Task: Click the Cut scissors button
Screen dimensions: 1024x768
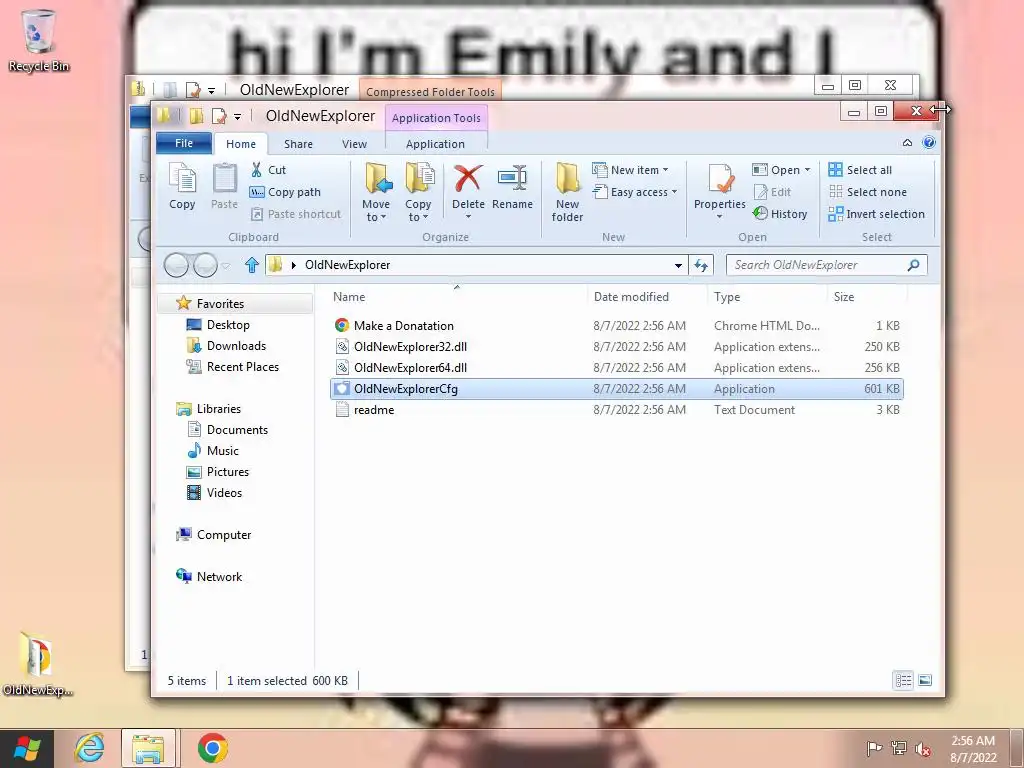Action: click(268, 170)
